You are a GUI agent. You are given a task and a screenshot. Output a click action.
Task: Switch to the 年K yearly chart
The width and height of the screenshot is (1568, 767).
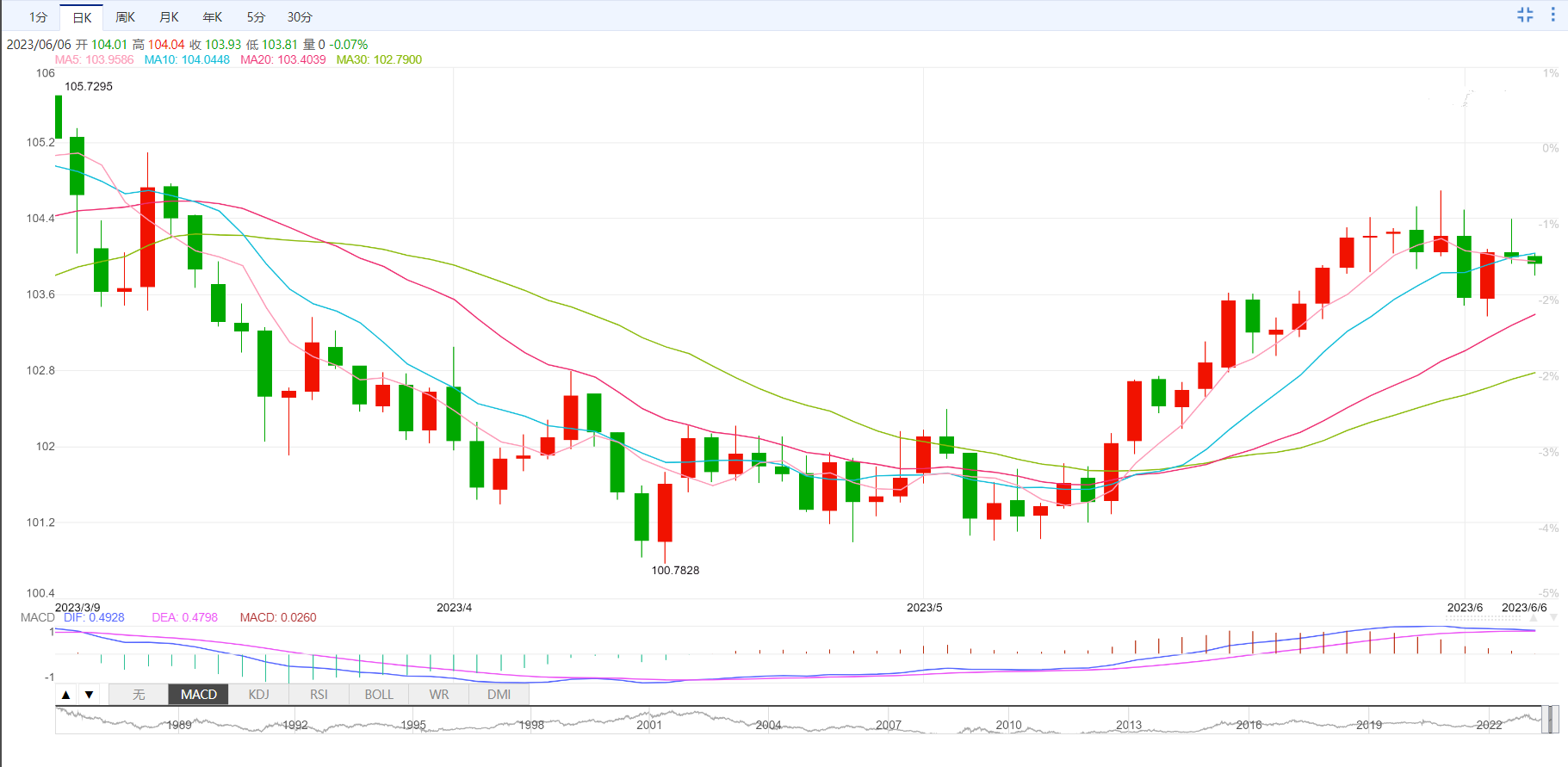pos(212,17)
